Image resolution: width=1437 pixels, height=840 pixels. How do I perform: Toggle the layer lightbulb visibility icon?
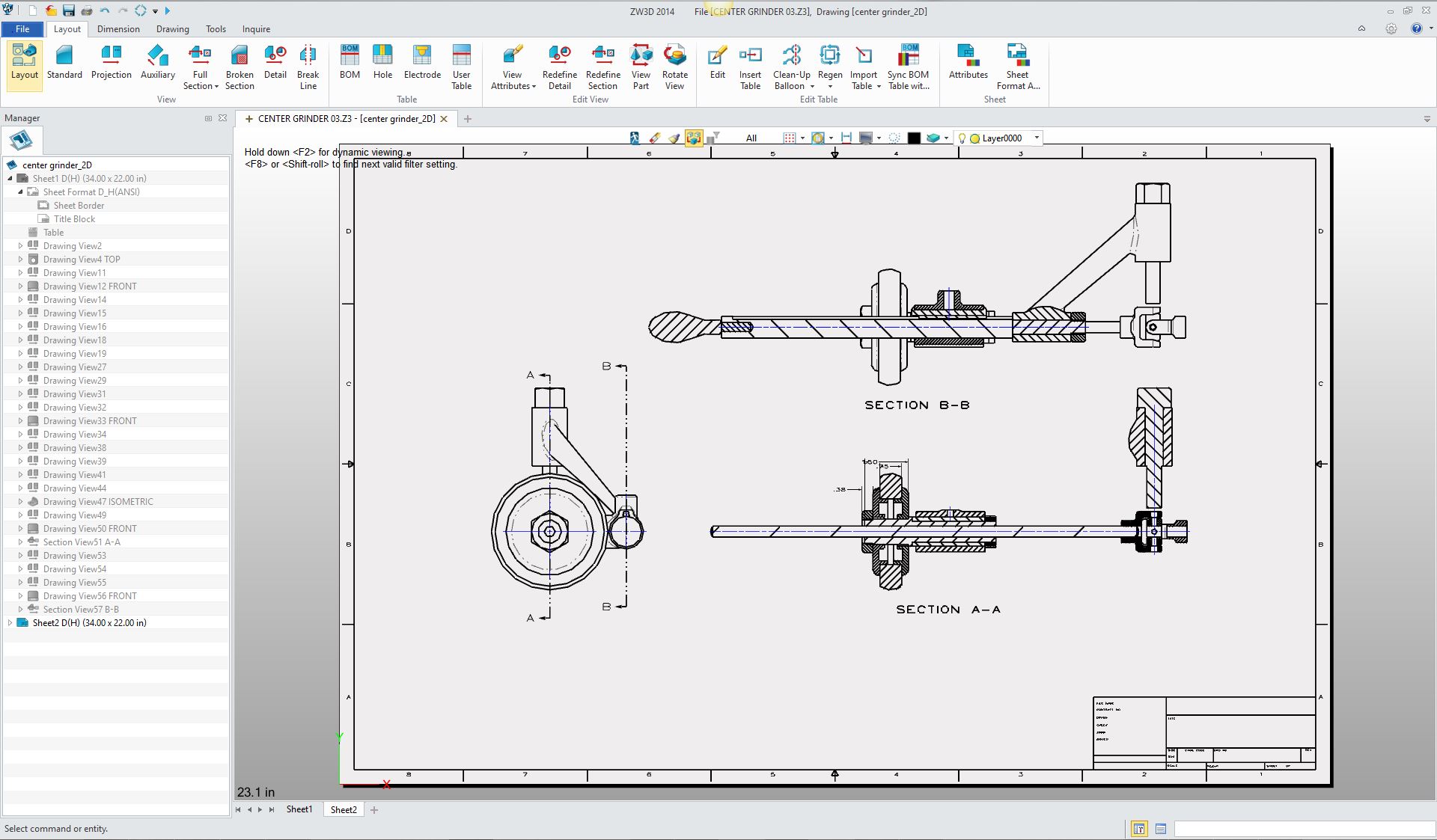pos(962,138)
